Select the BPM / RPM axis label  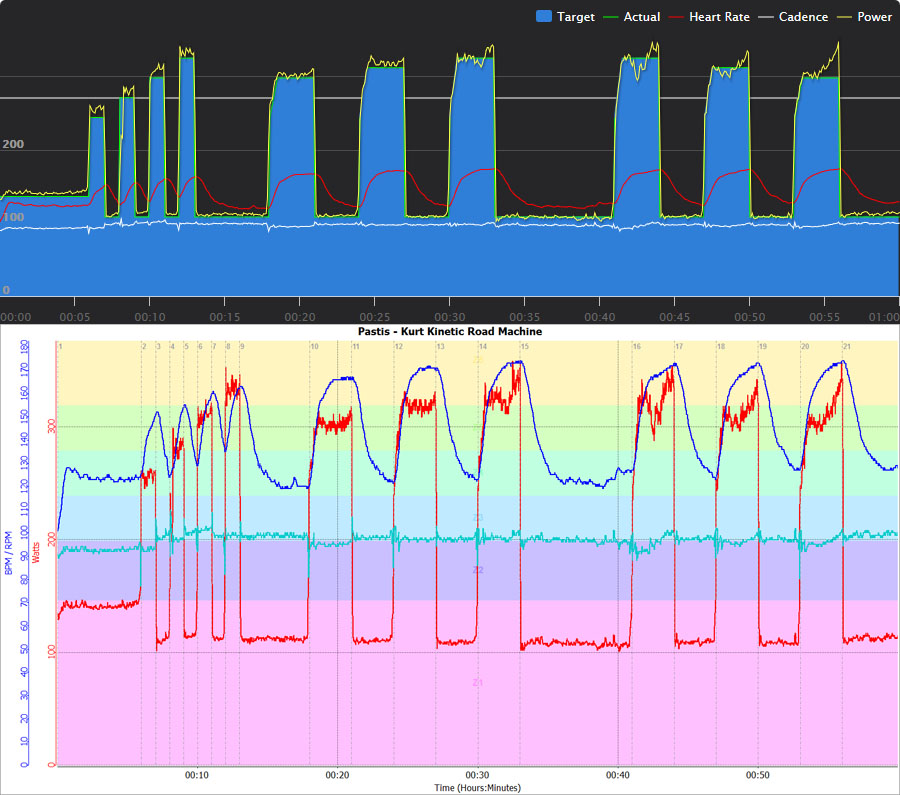click(x=9, y=552)
